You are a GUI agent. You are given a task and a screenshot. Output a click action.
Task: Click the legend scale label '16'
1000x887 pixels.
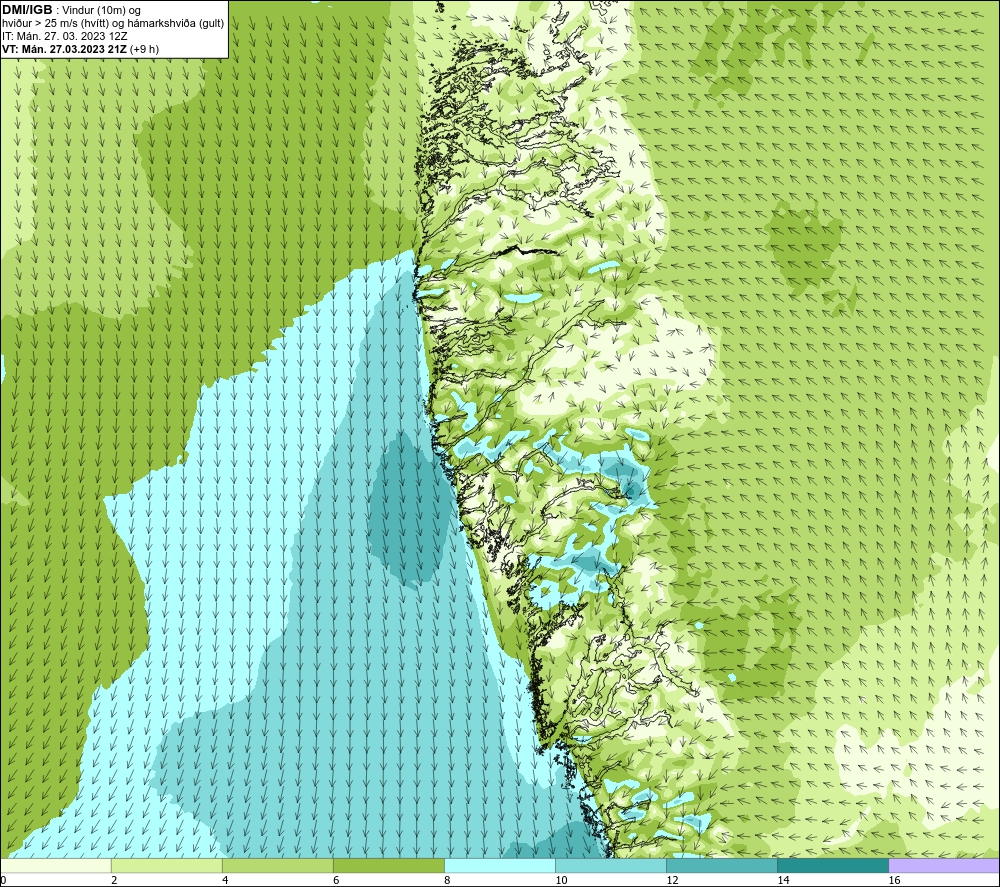[x=893, y=881]
